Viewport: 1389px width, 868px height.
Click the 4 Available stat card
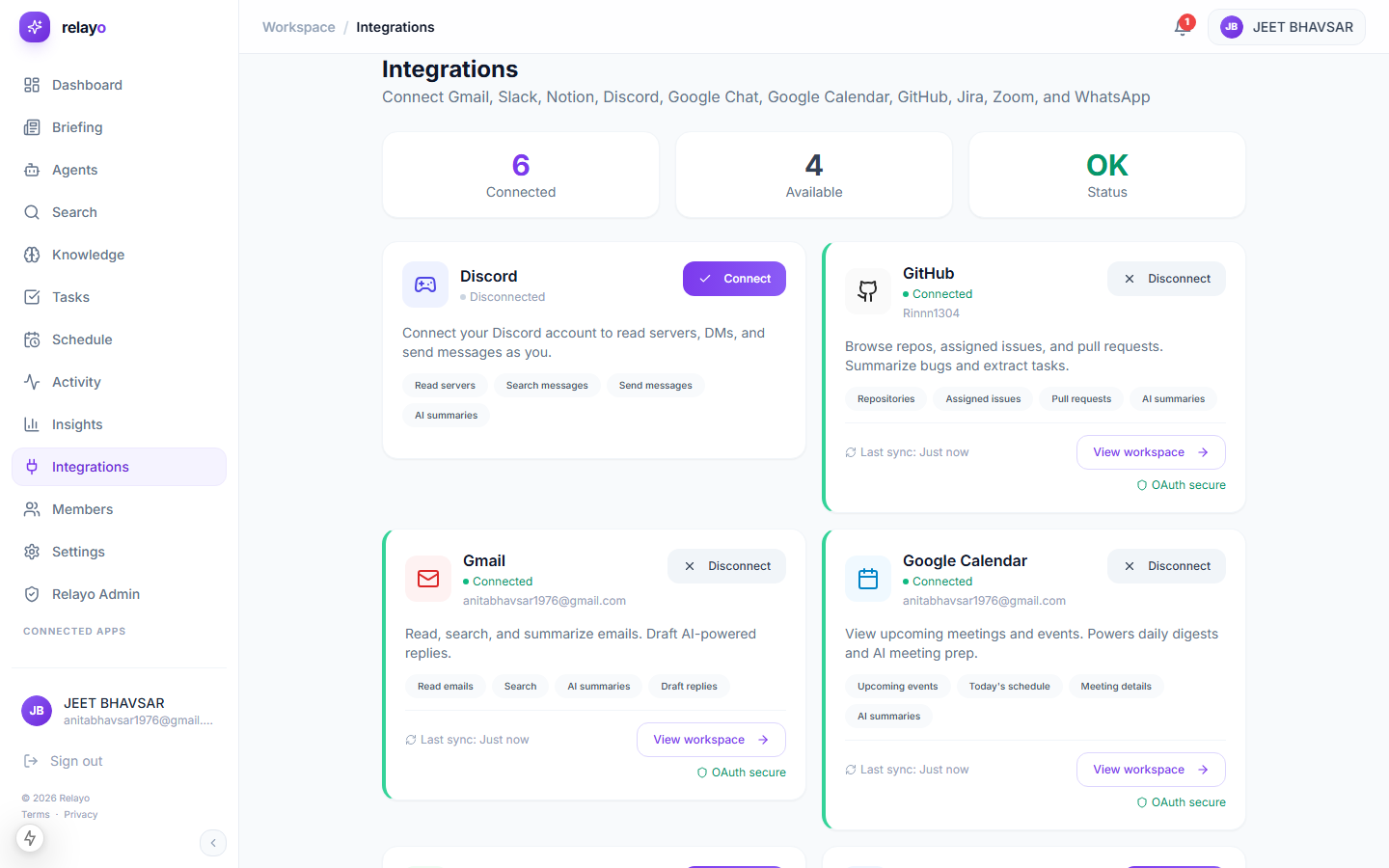(x=814, y=175)
